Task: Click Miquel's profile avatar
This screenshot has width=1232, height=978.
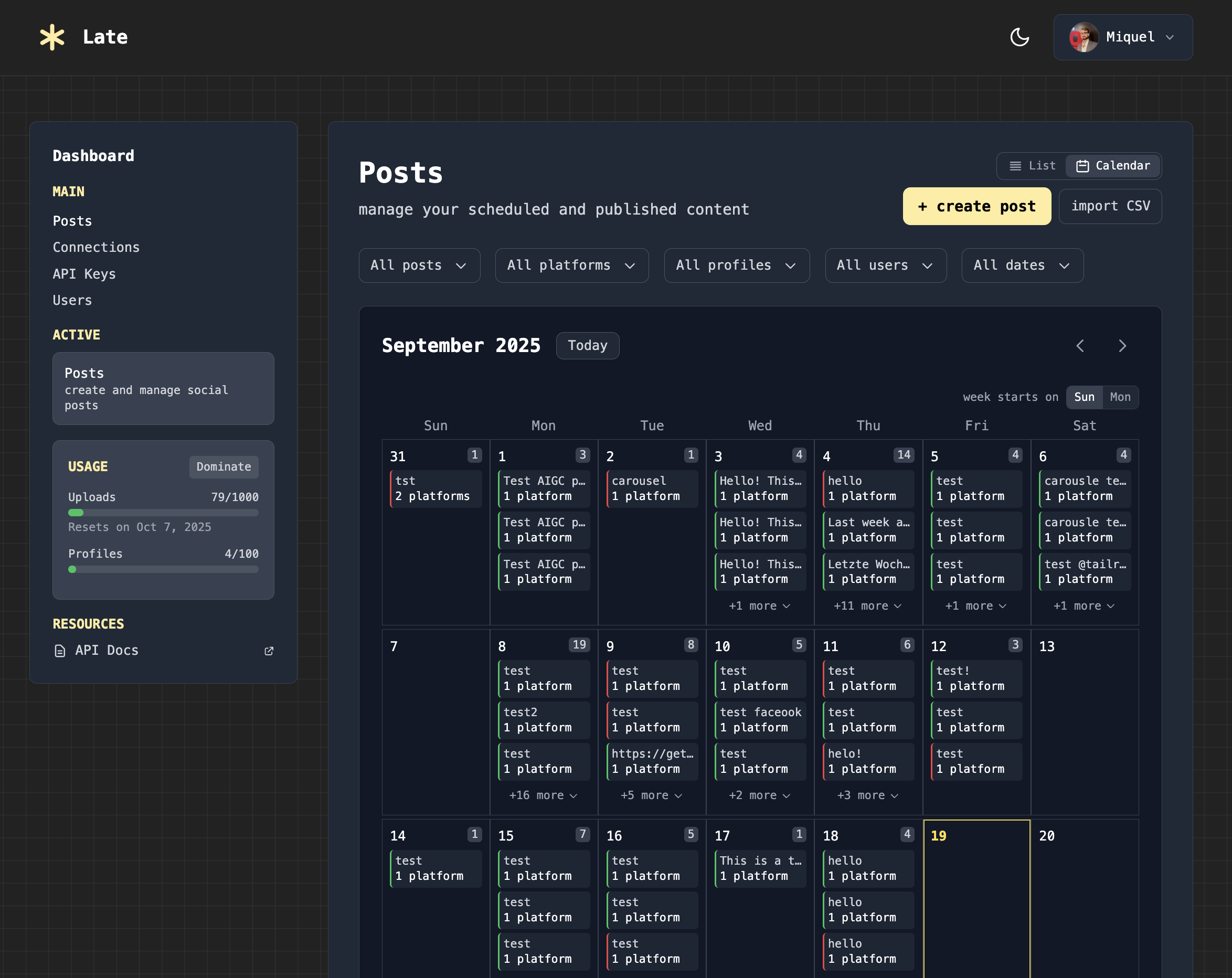Action: tap(1084, 37)
